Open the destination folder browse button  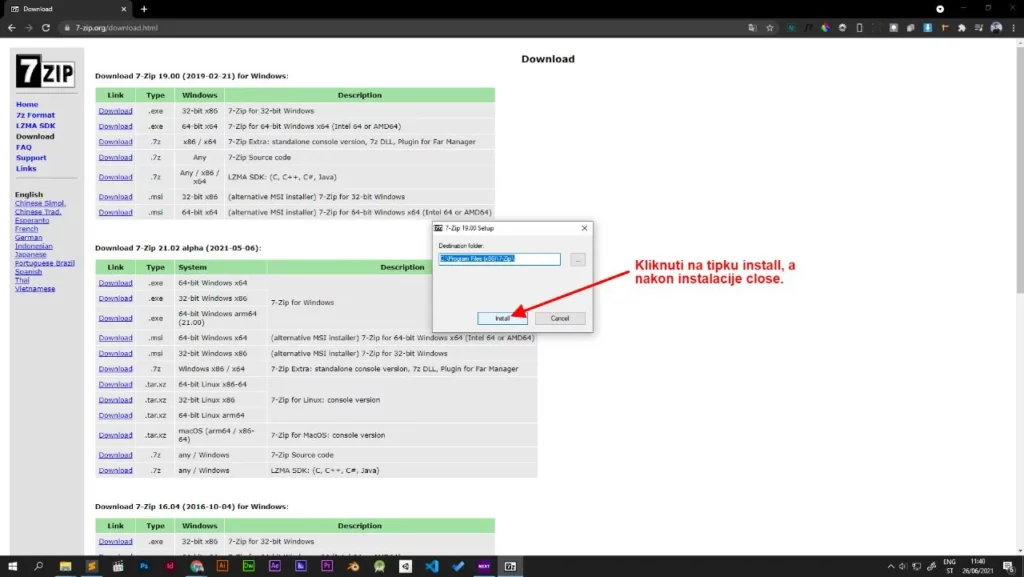577,260
